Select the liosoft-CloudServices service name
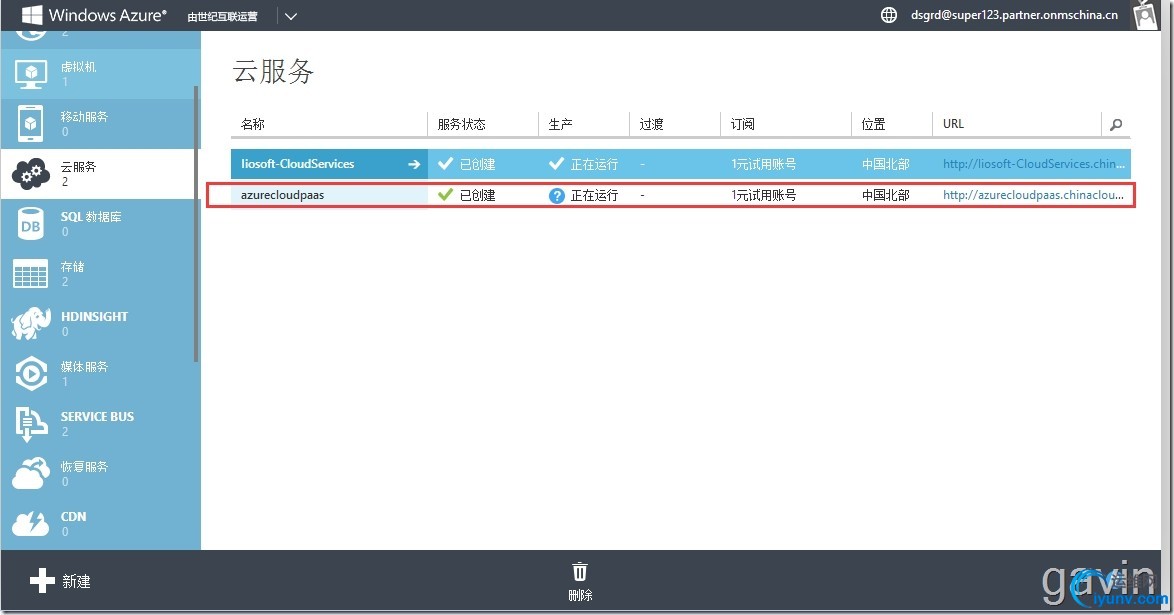 pos(297,163)
